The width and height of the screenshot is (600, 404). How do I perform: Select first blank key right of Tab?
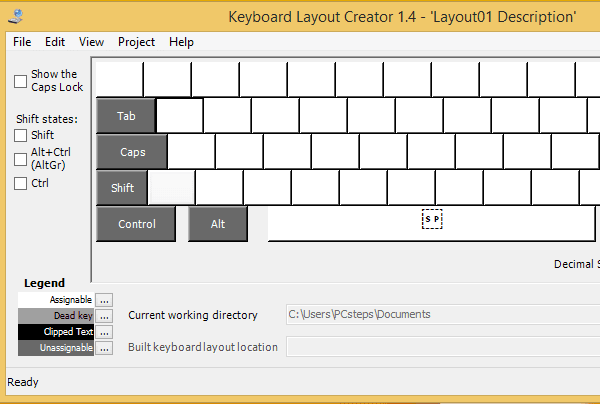[179, 115]
